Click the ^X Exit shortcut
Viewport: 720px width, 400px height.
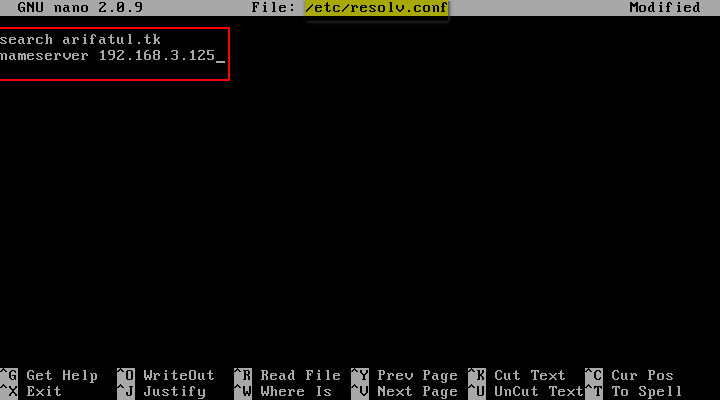(31, 392)
